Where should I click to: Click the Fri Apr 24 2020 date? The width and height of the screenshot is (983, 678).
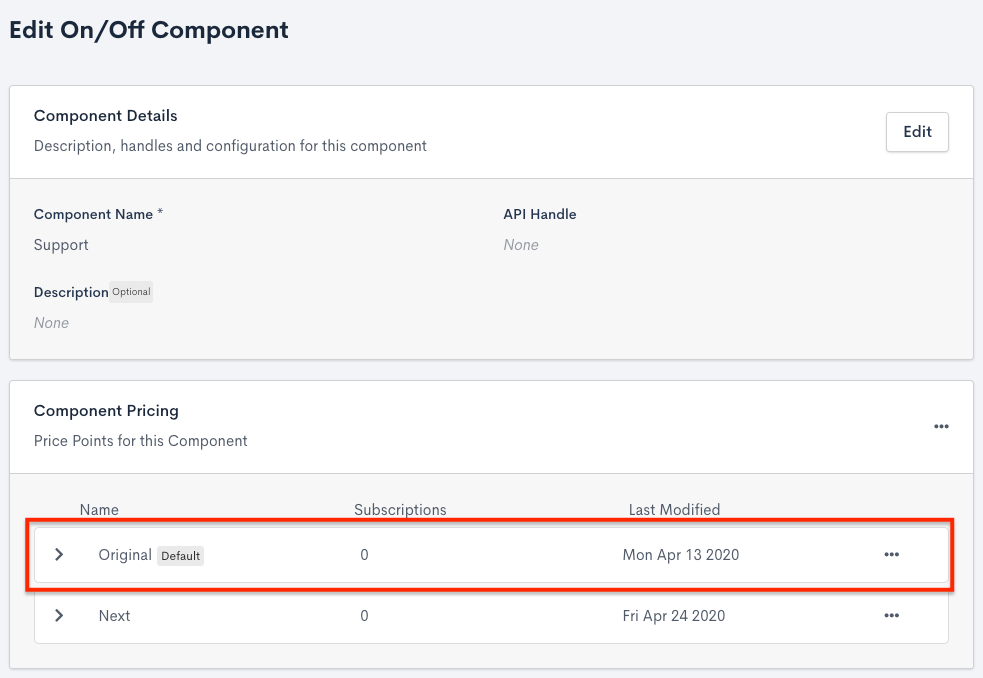click(673, 616)
